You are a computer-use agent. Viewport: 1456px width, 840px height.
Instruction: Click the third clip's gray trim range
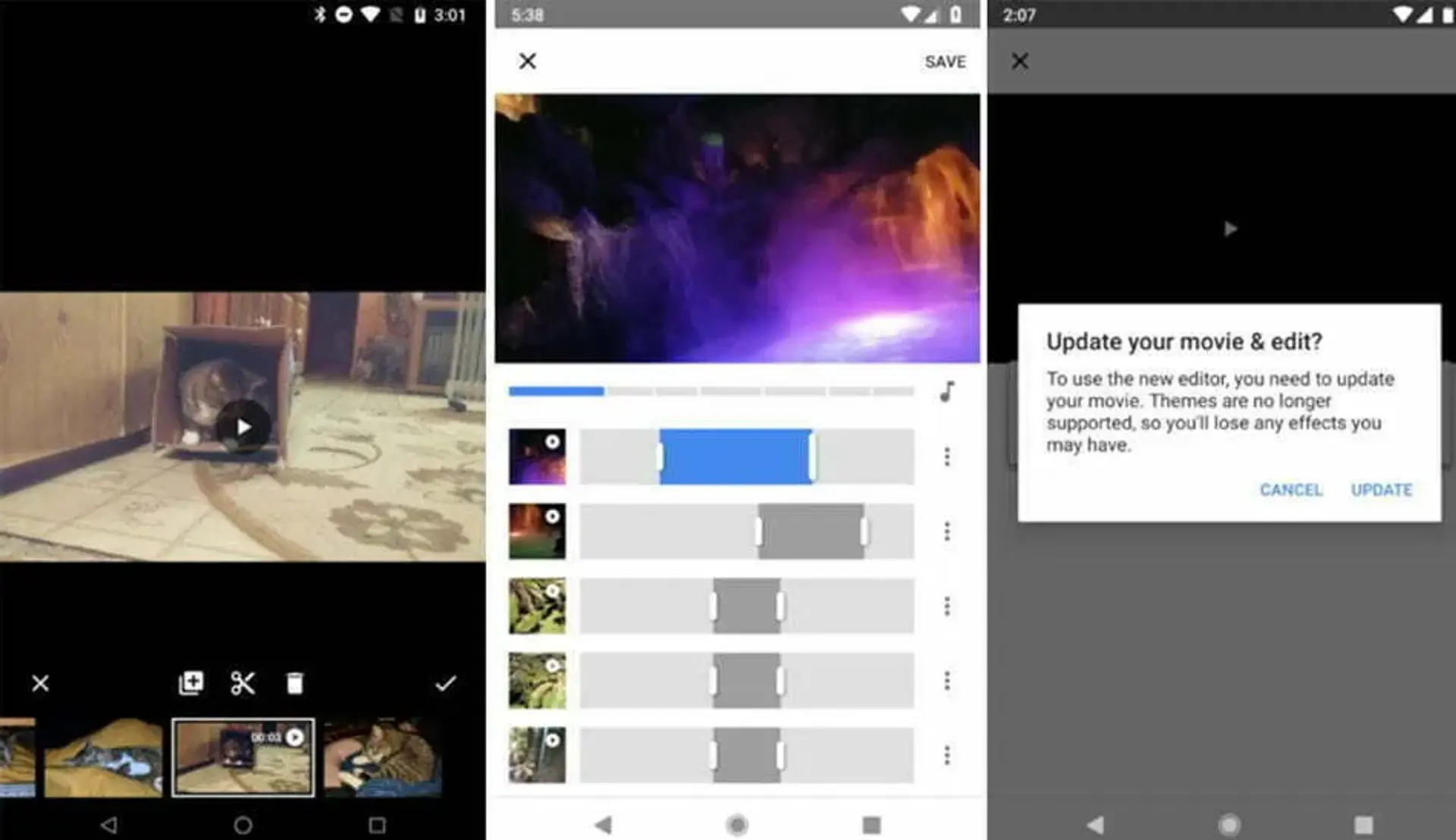[x=747, y=606]
